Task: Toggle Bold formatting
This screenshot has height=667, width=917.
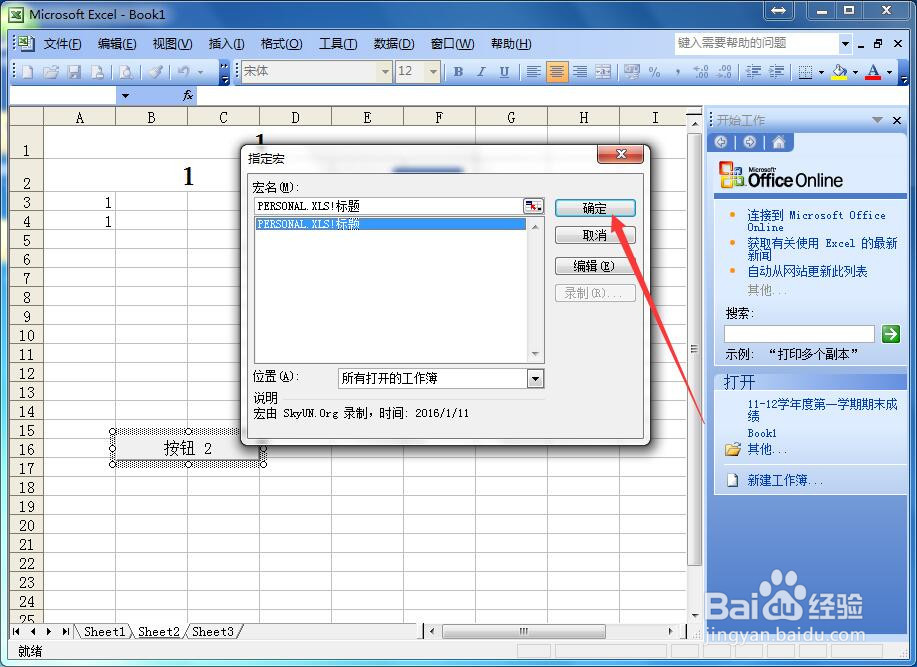Action: point(458,72)
